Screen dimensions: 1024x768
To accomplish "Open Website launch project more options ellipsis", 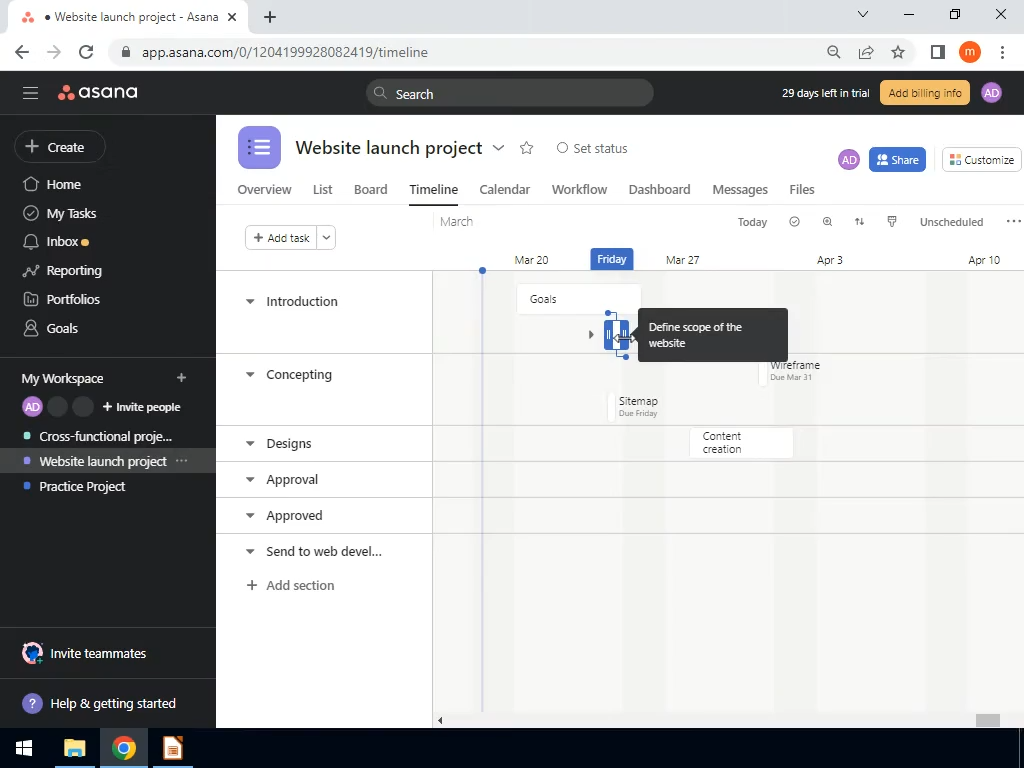I will [x=182, y=461].
